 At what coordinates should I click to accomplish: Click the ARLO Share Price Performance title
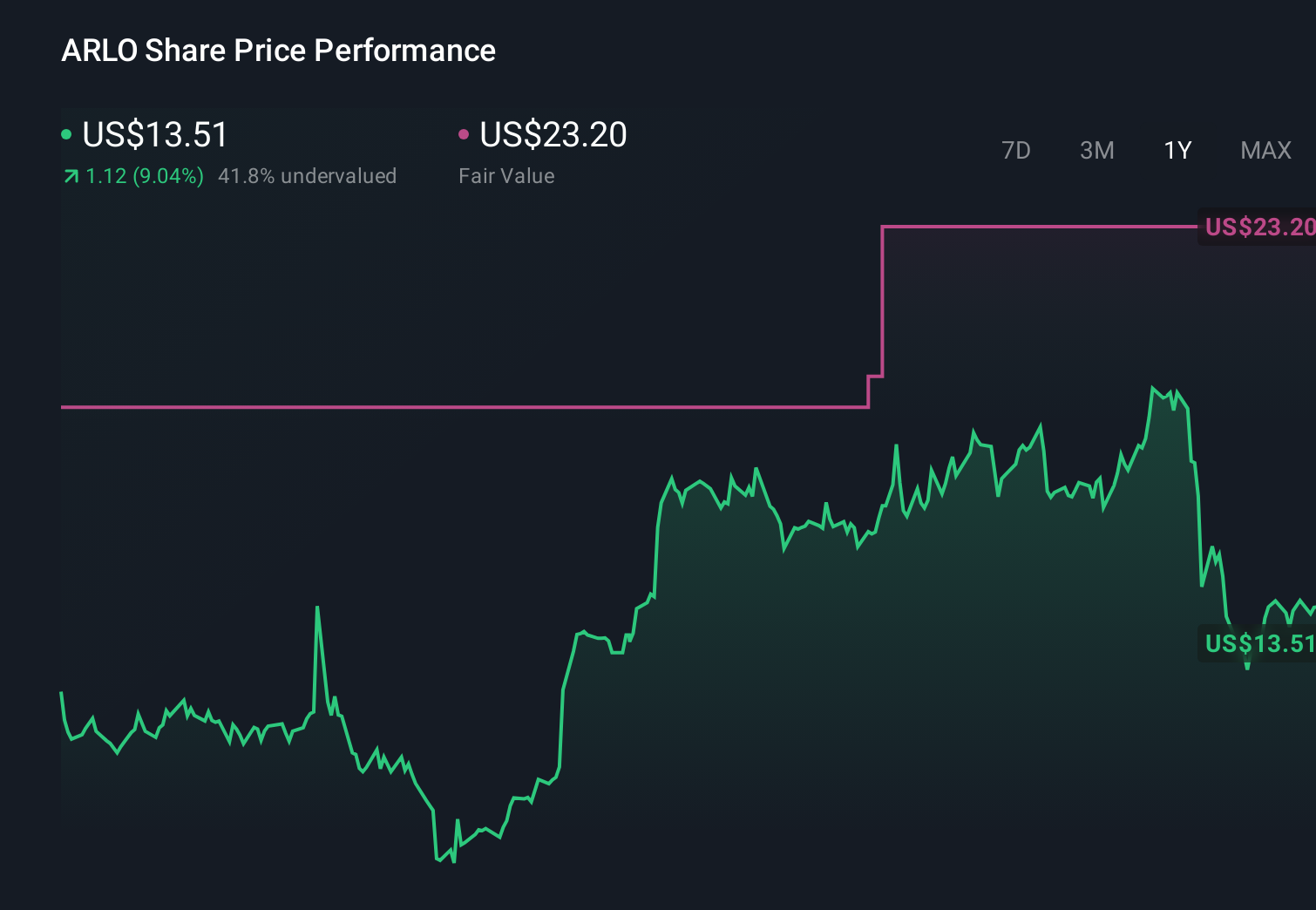[x=278, y=51]
